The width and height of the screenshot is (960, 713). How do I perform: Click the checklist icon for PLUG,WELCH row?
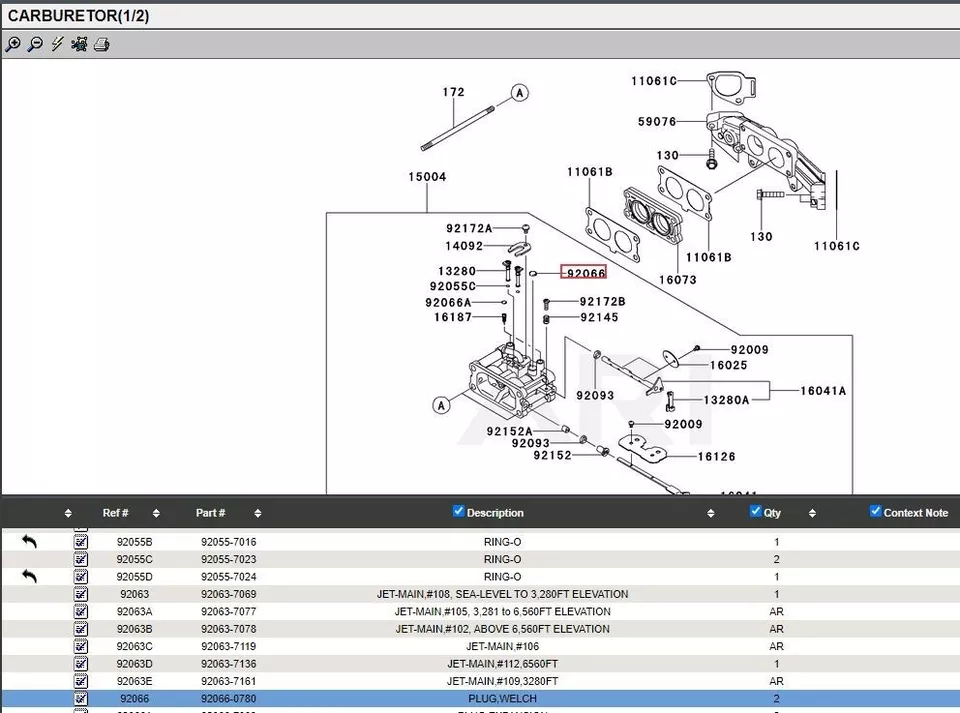point(81,699)
